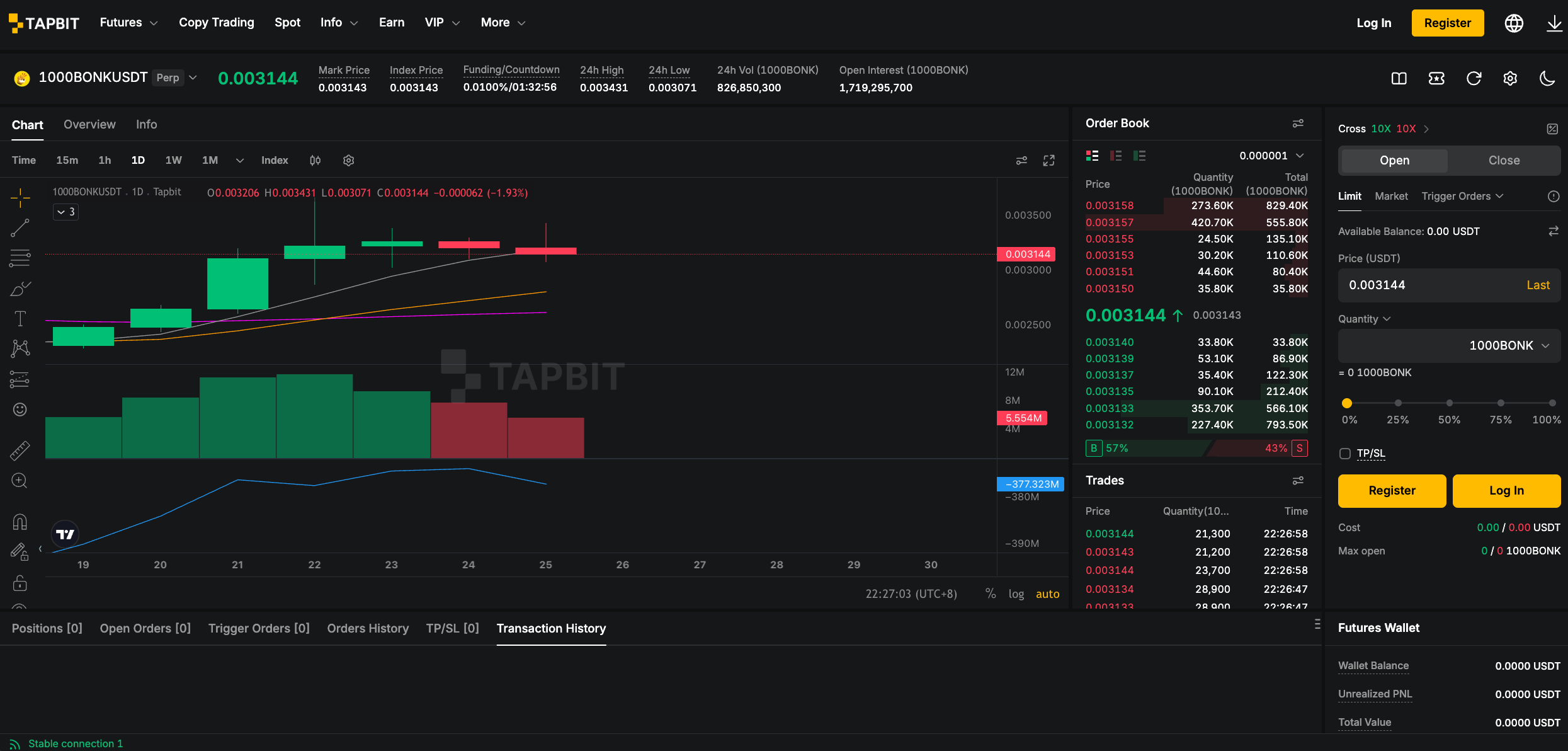Activate the zoom in tool

20,481
